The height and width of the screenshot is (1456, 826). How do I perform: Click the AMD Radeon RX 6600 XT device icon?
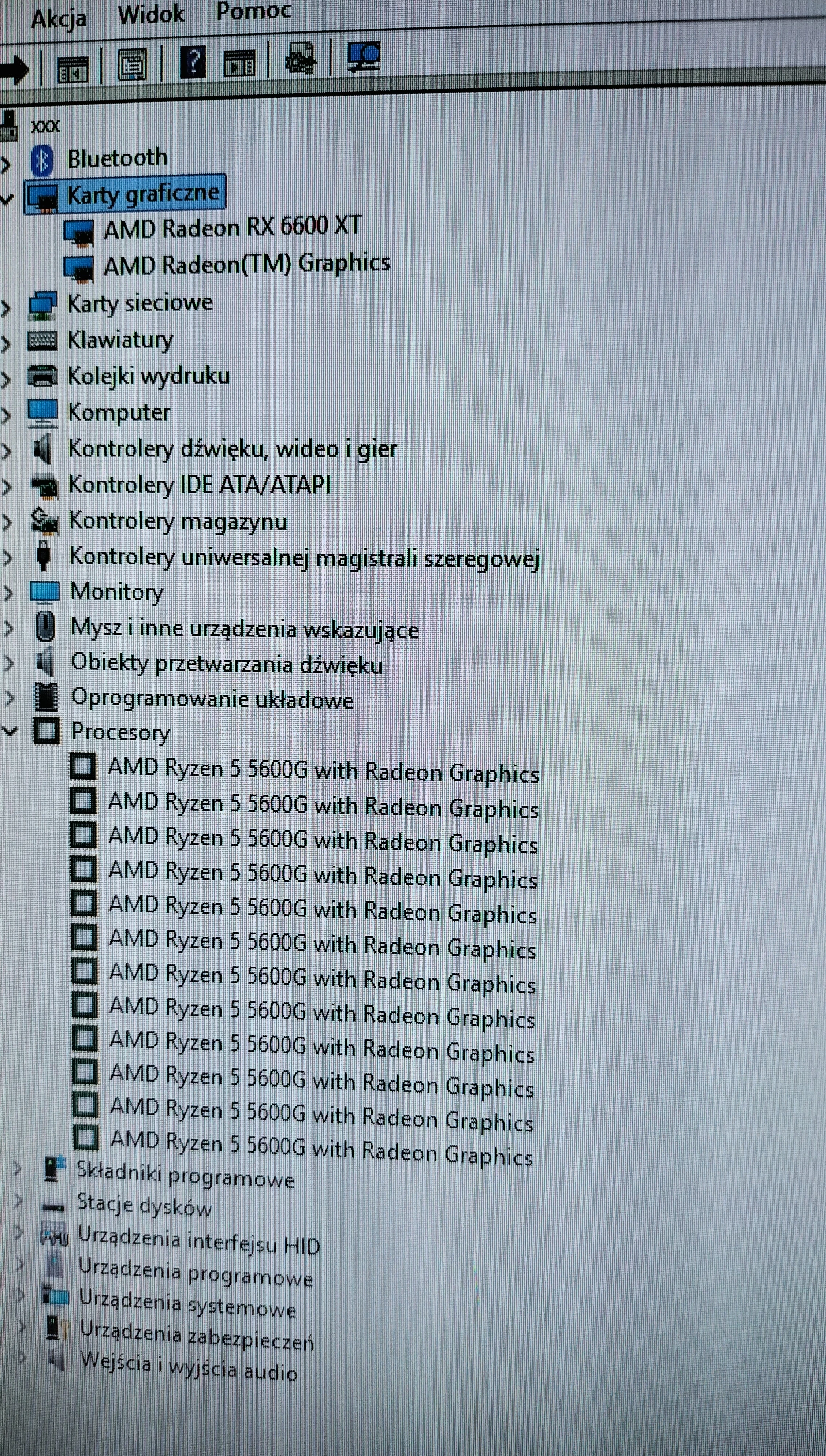pos(78,232)
